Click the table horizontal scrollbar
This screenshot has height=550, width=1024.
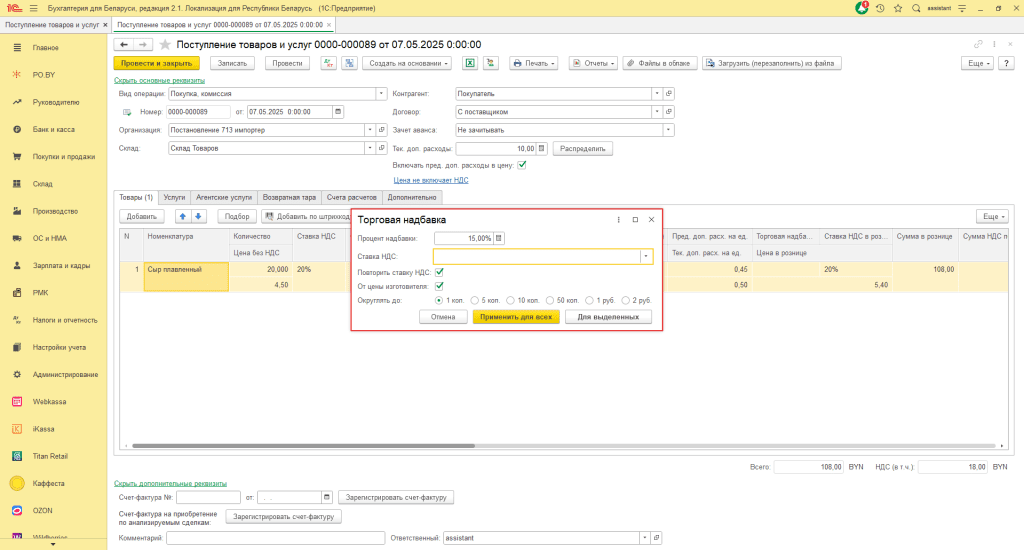point(303,446)
